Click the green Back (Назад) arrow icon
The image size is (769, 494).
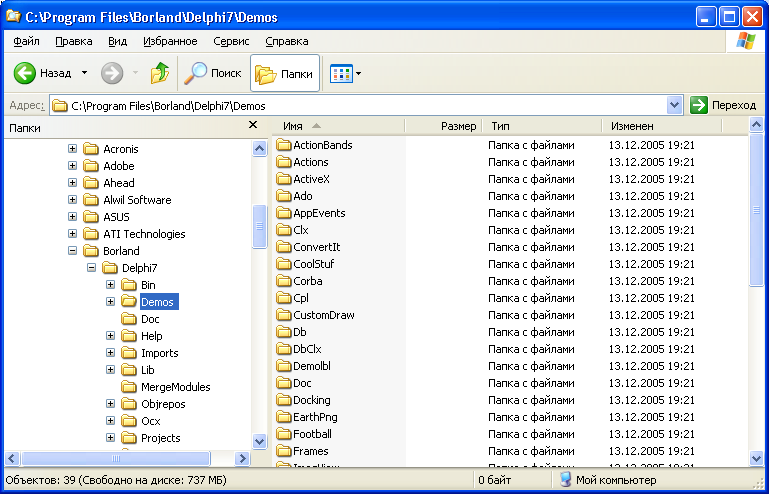(25, 74)
